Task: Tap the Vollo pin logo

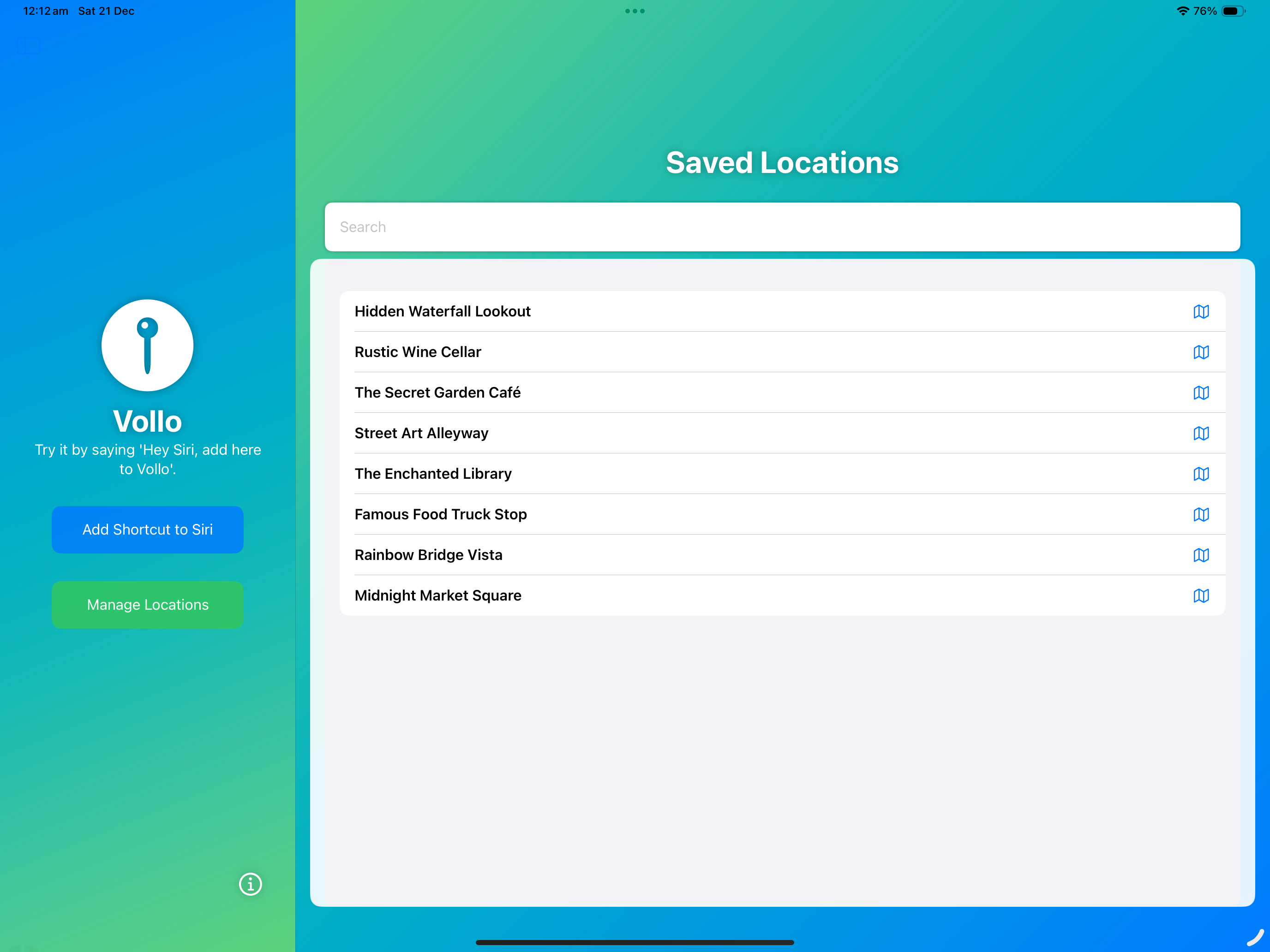Action: (148, 345)
